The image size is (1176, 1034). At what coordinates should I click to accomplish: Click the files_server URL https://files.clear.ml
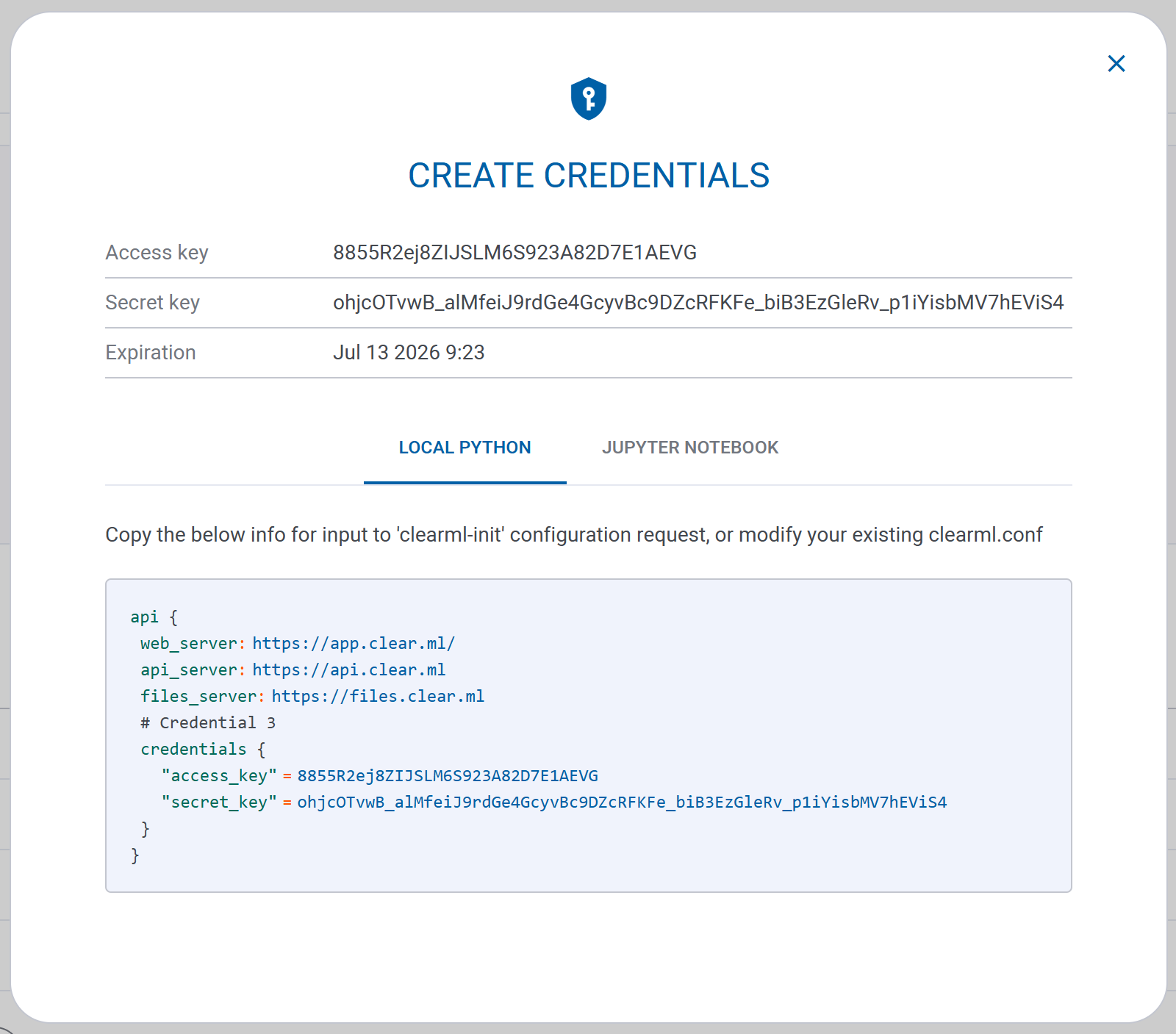pyautogui.click(x=378, y=697)
